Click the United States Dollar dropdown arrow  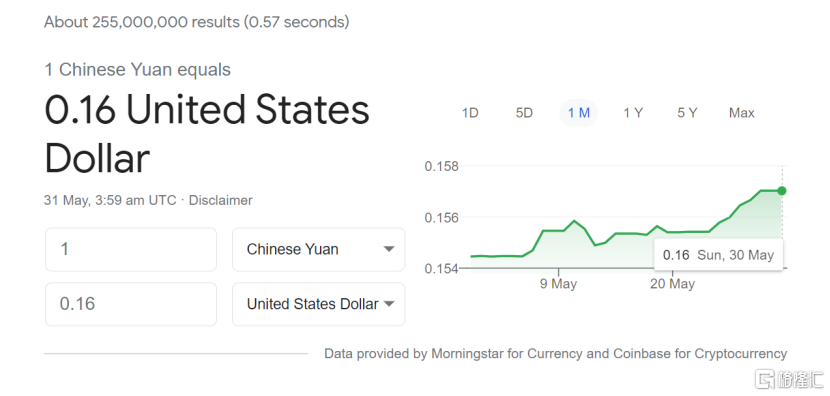coord(389,304)
